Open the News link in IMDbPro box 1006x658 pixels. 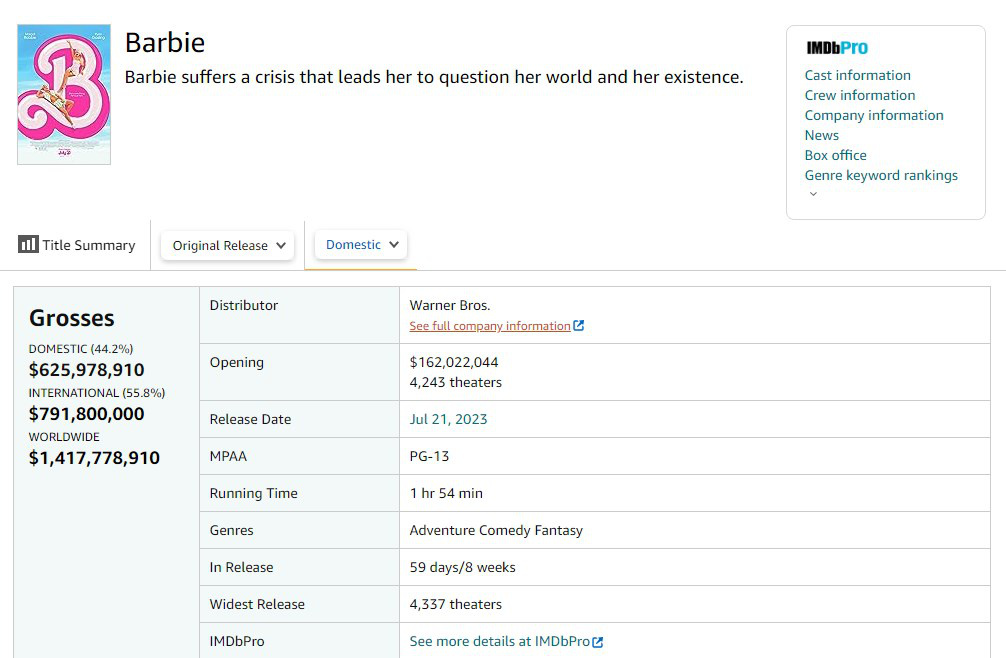pyautogui.click(x=821, y=135)
